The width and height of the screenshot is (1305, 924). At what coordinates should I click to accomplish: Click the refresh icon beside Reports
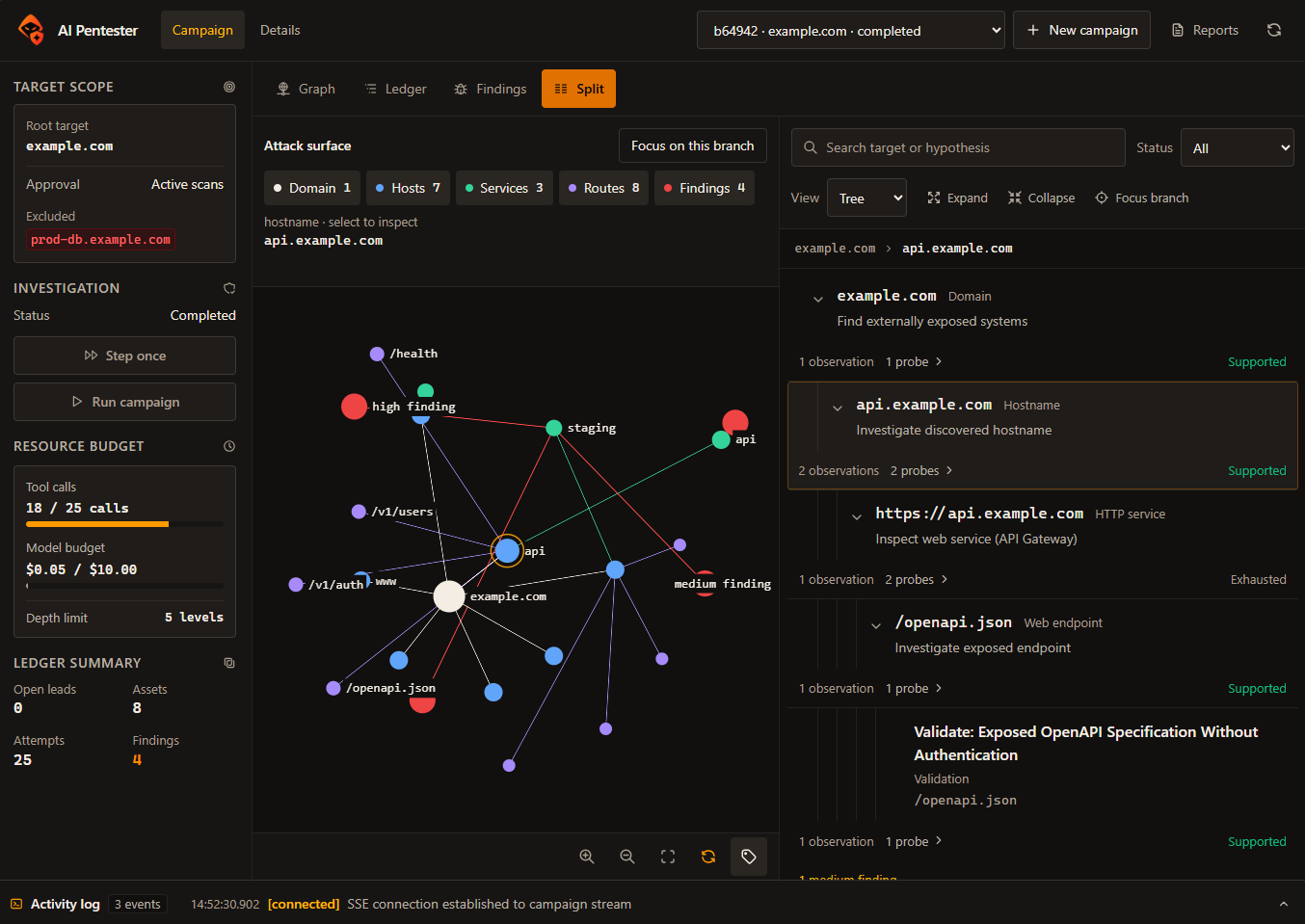[x=1274, y=30]
